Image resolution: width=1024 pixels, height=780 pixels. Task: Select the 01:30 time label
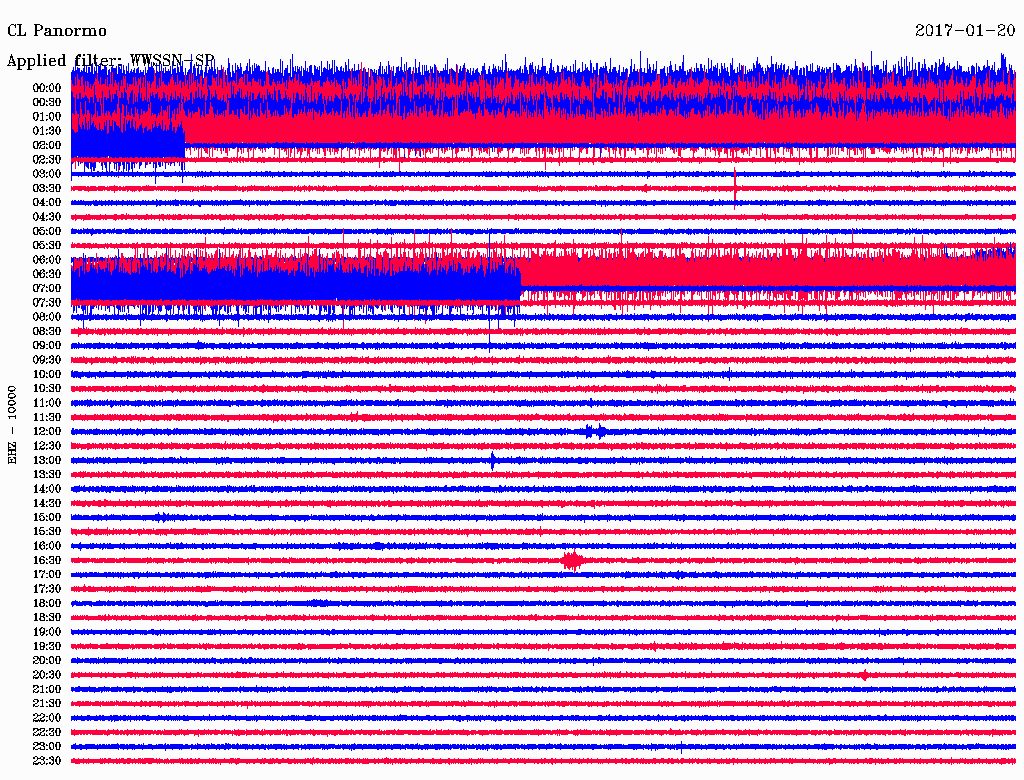pos(47,131)
